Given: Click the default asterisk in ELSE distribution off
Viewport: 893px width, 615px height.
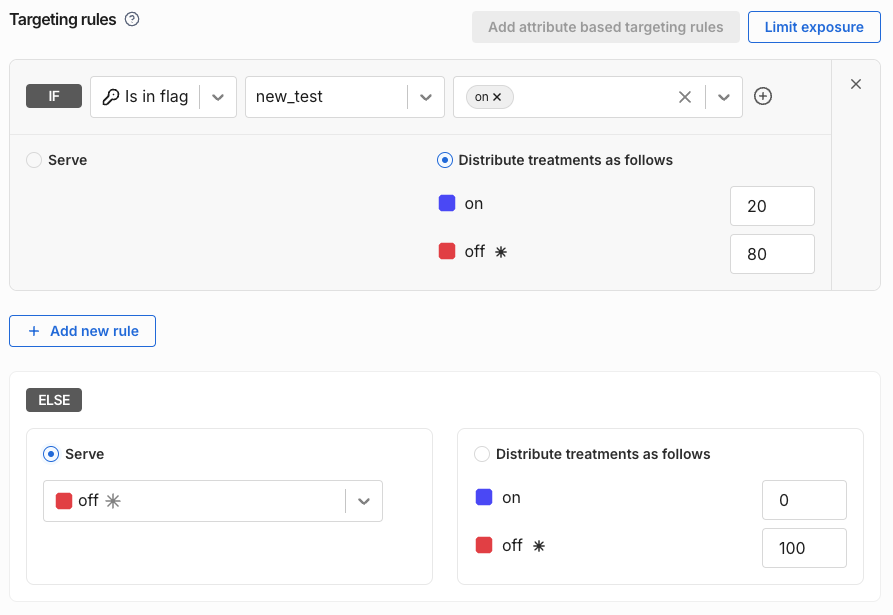Looking at the screenshot, I should (x=538, y=546).
